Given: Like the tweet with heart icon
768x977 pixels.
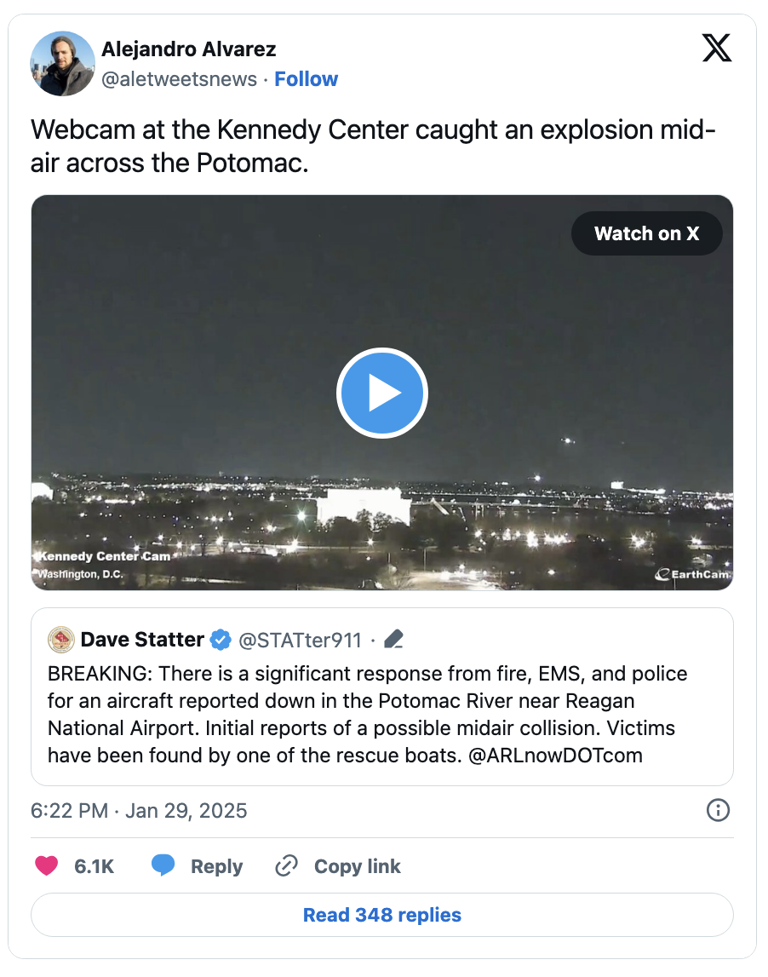Looking at the screenshot, I should [x=47, y=866].
